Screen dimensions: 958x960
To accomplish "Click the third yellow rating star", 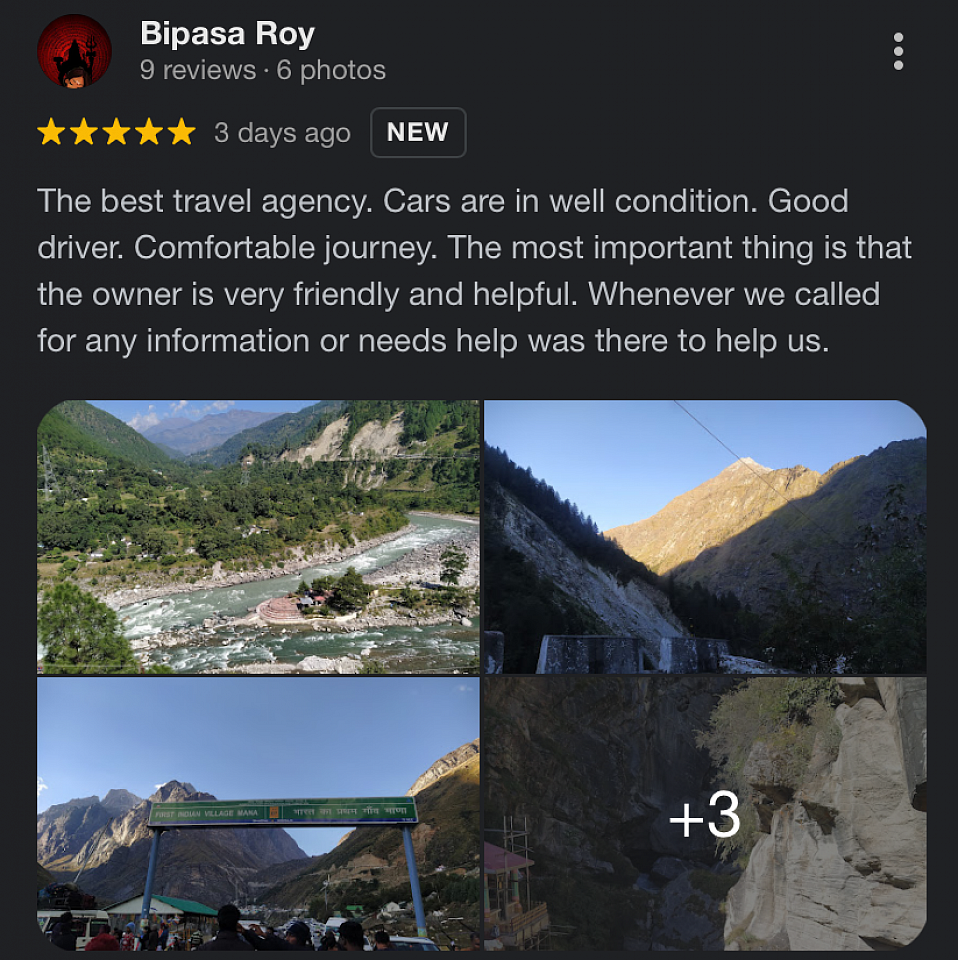I will pyautogui.click(x=116, y=132).
